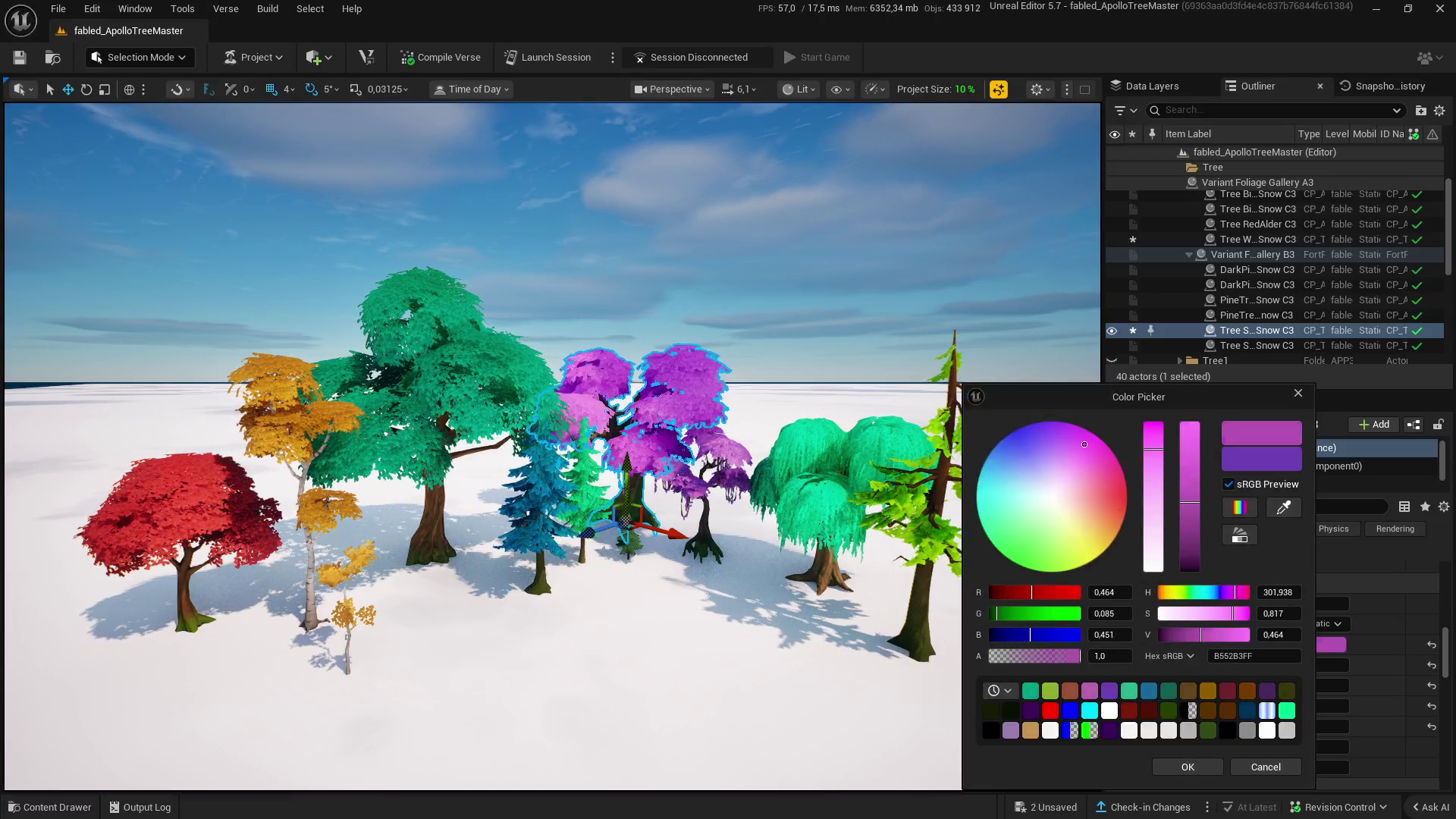Switch to the Rendering tab in Details
Screen dimensions: 1456x819
1395,529
